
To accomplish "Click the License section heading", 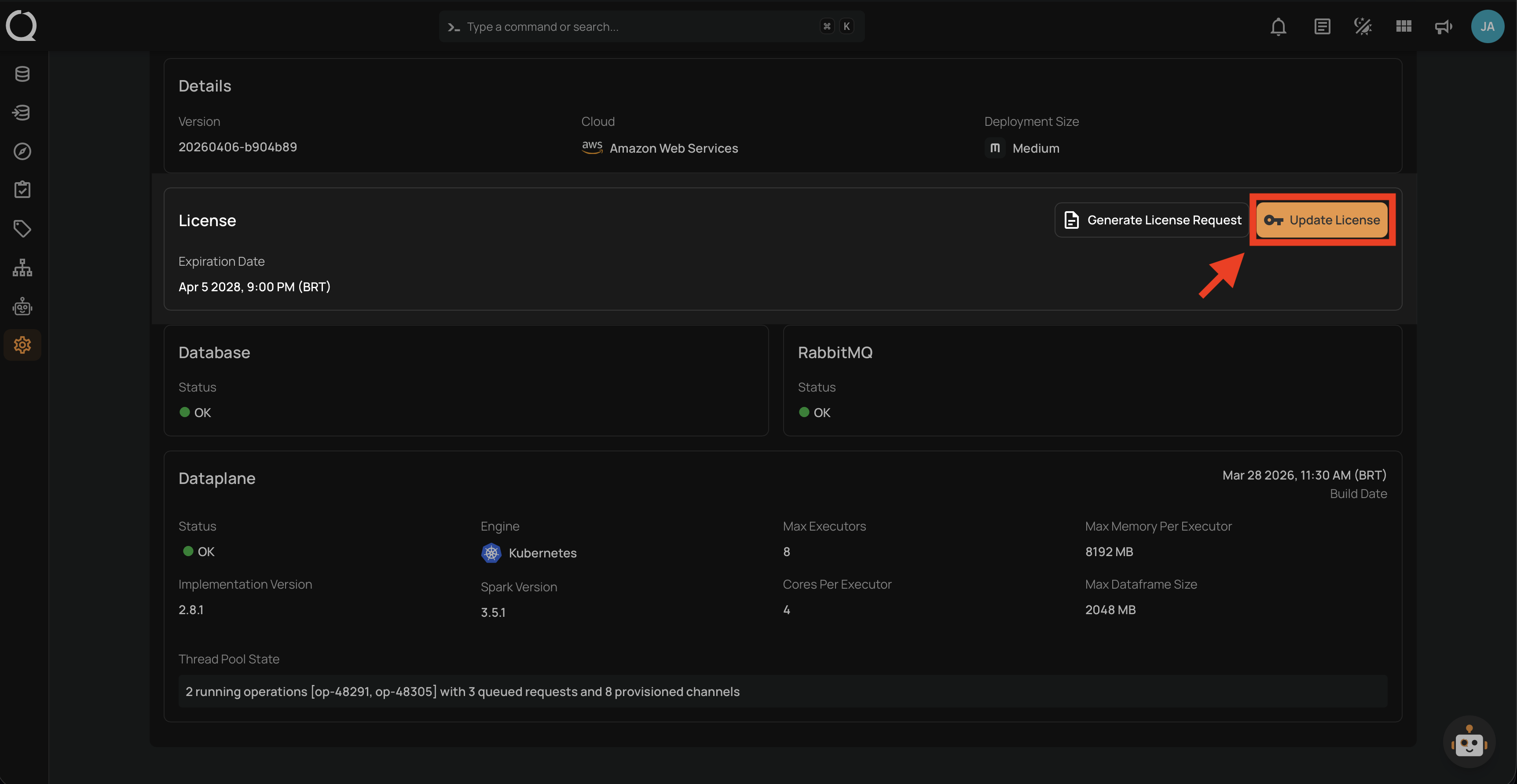I will coord(207,220).
